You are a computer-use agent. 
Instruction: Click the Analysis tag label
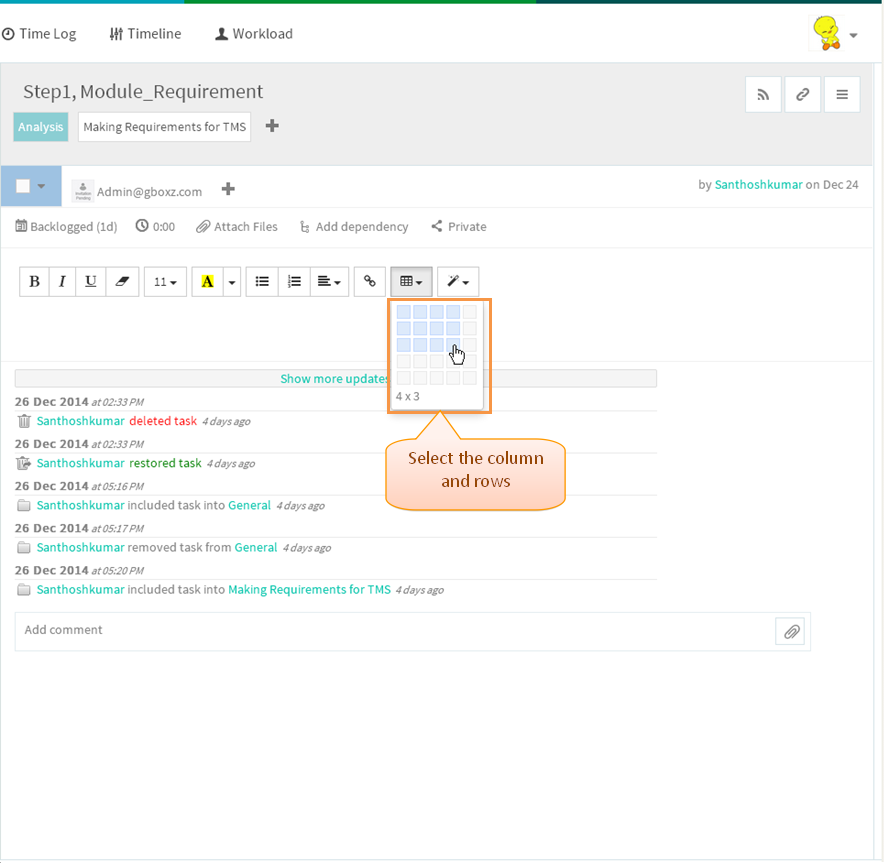point(41,127)
